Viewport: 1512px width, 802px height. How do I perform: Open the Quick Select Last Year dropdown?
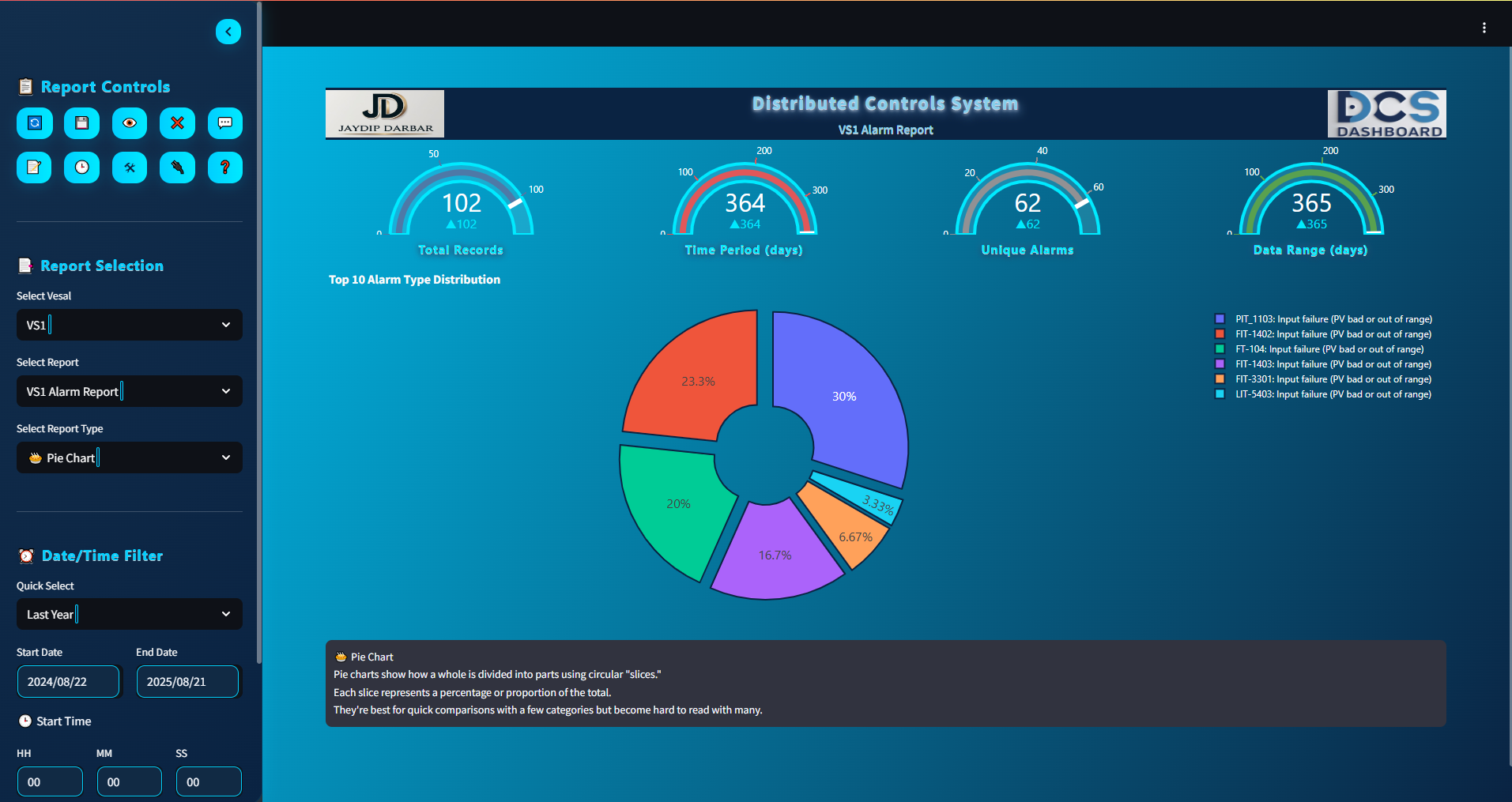(x=130, y=614)
